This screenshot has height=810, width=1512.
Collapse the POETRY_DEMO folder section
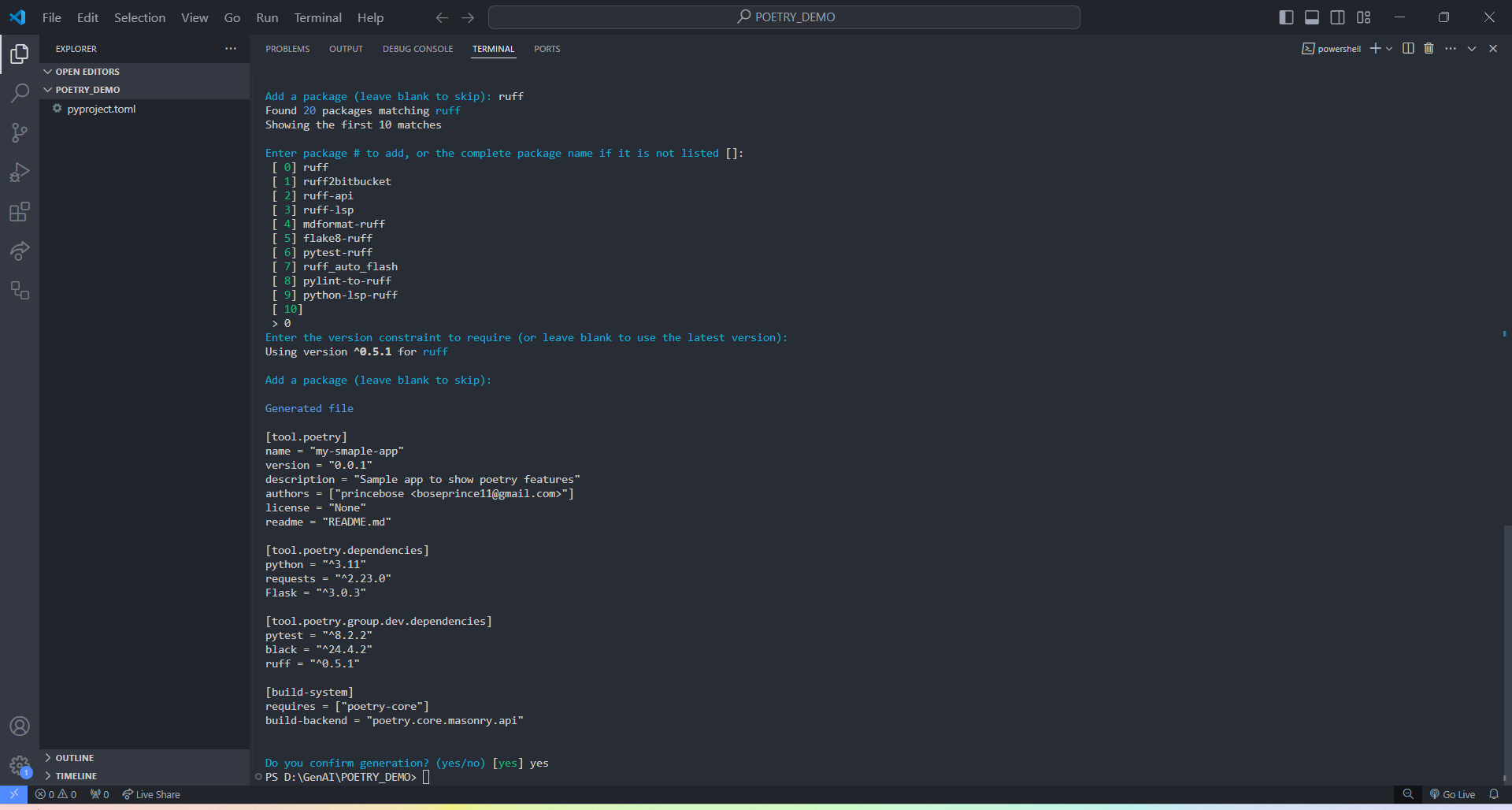click(x=144, y=90)
